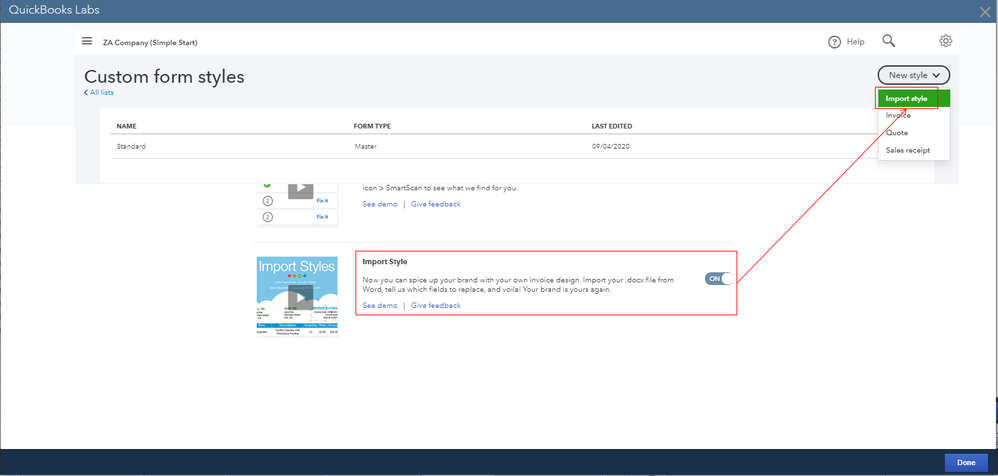Open search with the magnifier icon

(x=889, y=41)
